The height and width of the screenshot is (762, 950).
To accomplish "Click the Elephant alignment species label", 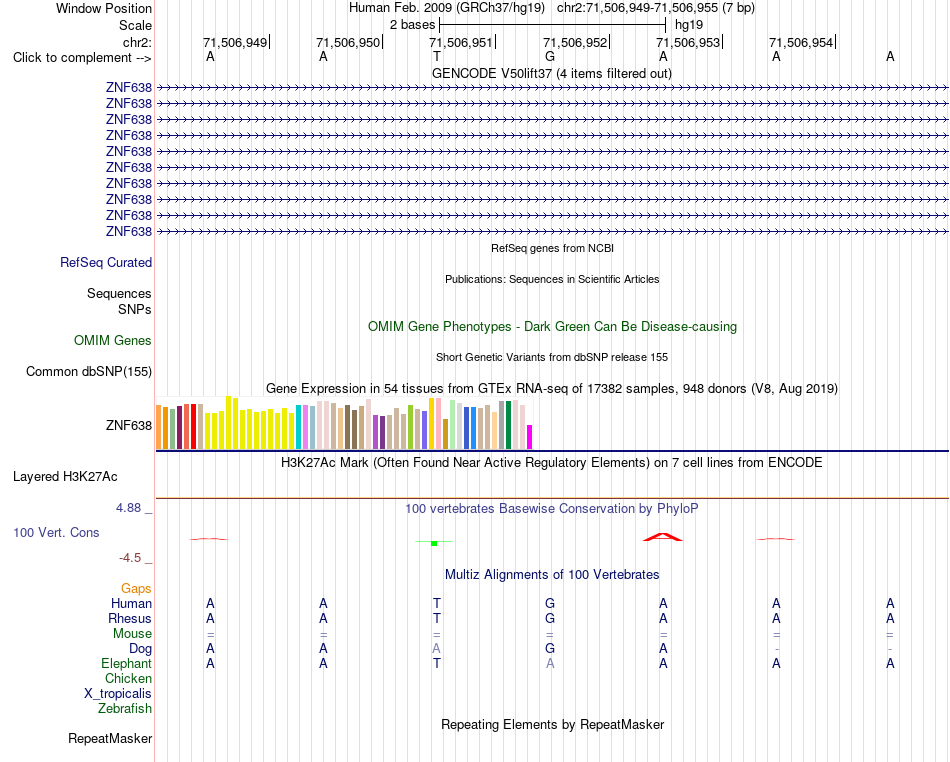I will coord(126,663).
